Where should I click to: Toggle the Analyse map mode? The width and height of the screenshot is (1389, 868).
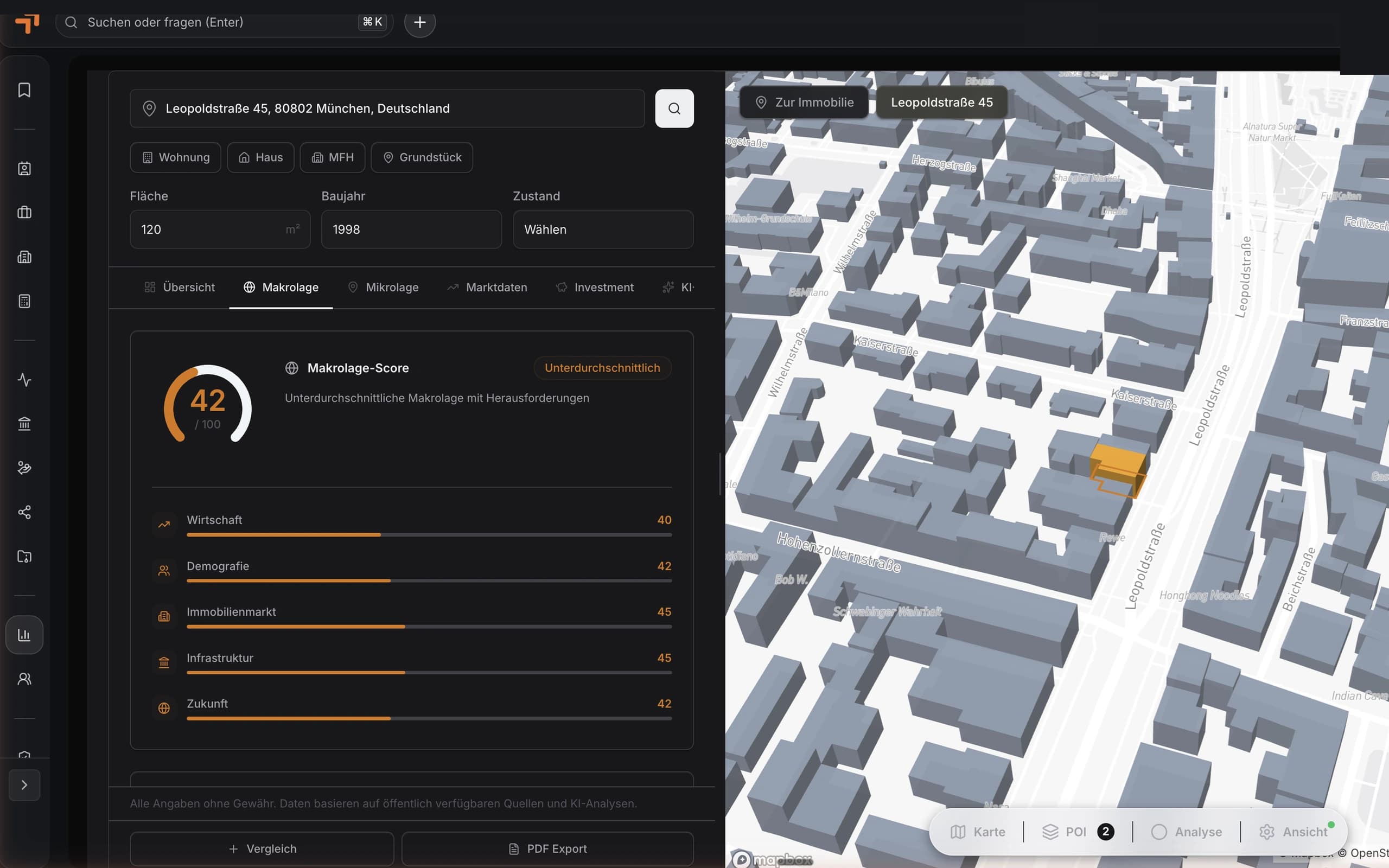[x=1187, y=832]
